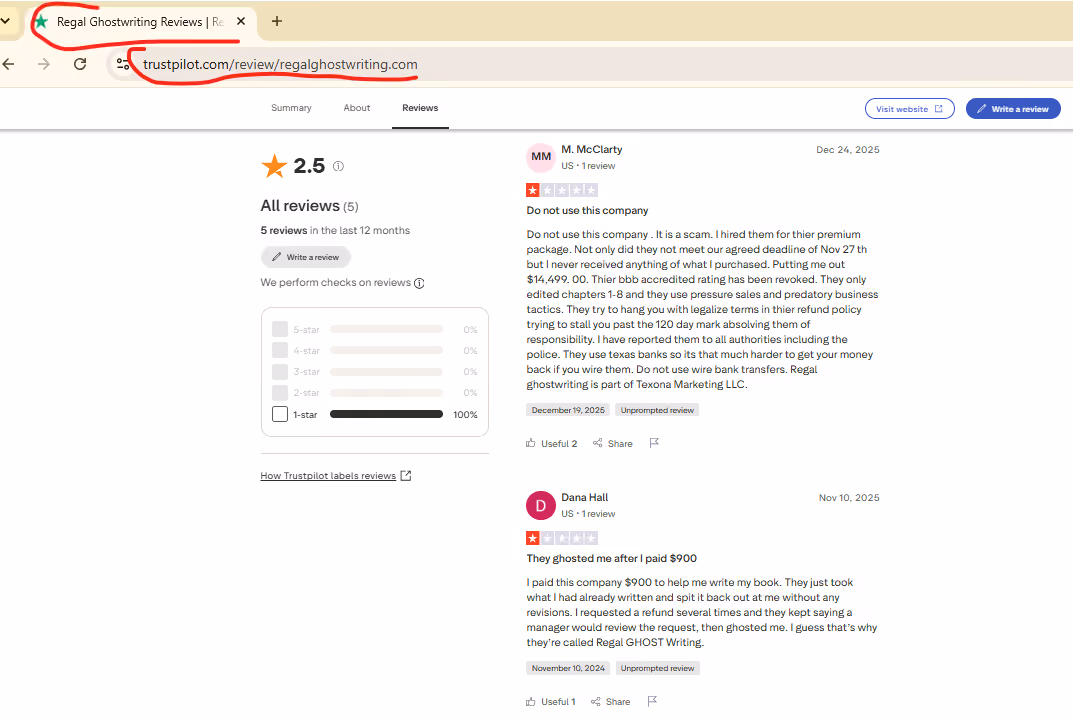This screenshot has height=721, width=1073.
Task: Click the D avatar of Dana Hall
Action: pos(541,506)
